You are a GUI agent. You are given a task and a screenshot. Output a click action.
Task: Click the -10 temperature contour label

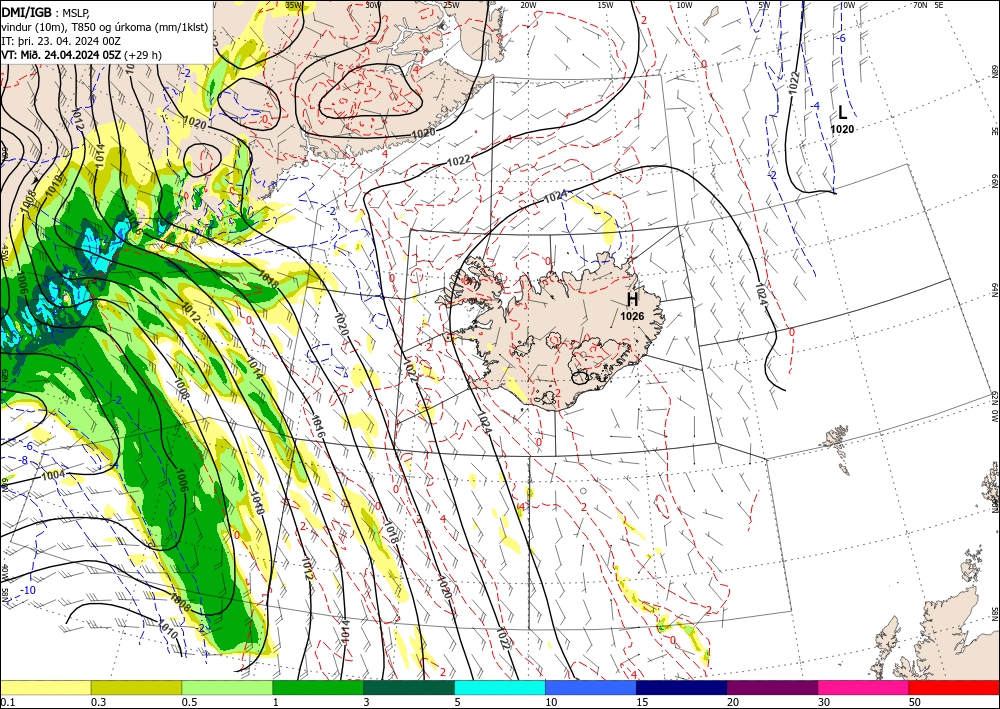[27, 590]
